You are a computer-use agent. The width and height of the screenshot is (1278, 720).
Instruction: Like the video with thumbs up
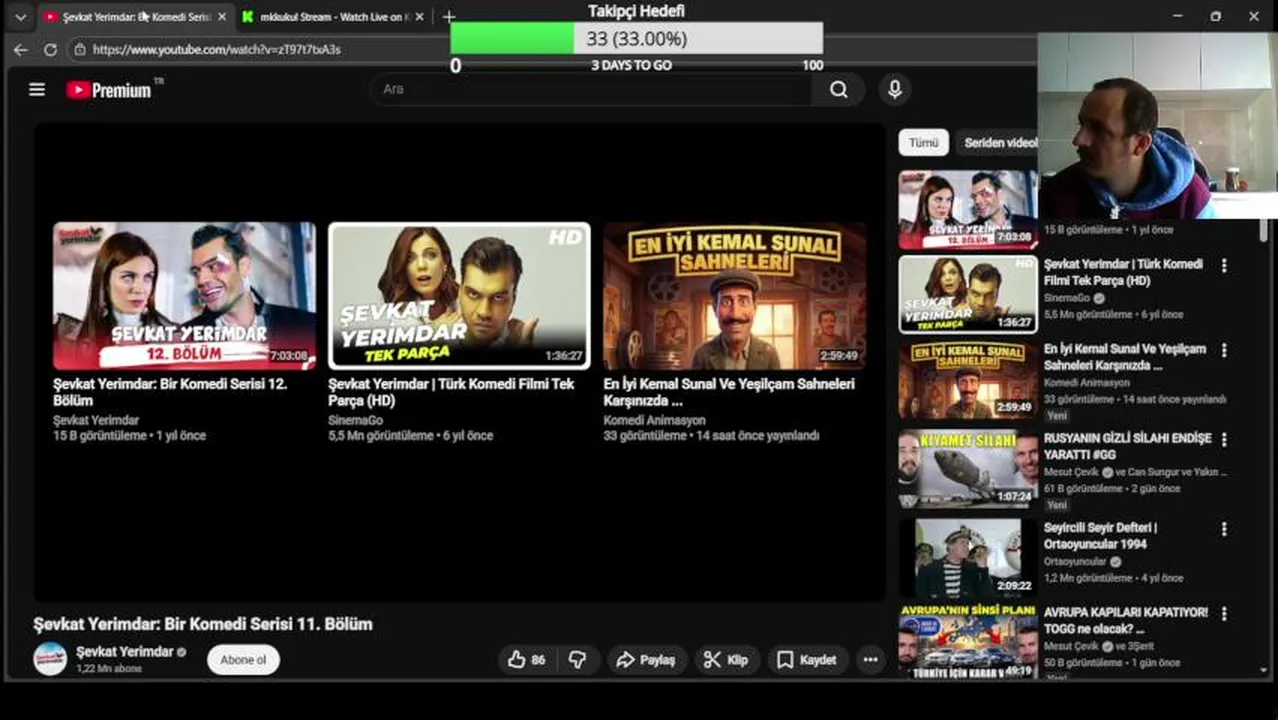527,660
